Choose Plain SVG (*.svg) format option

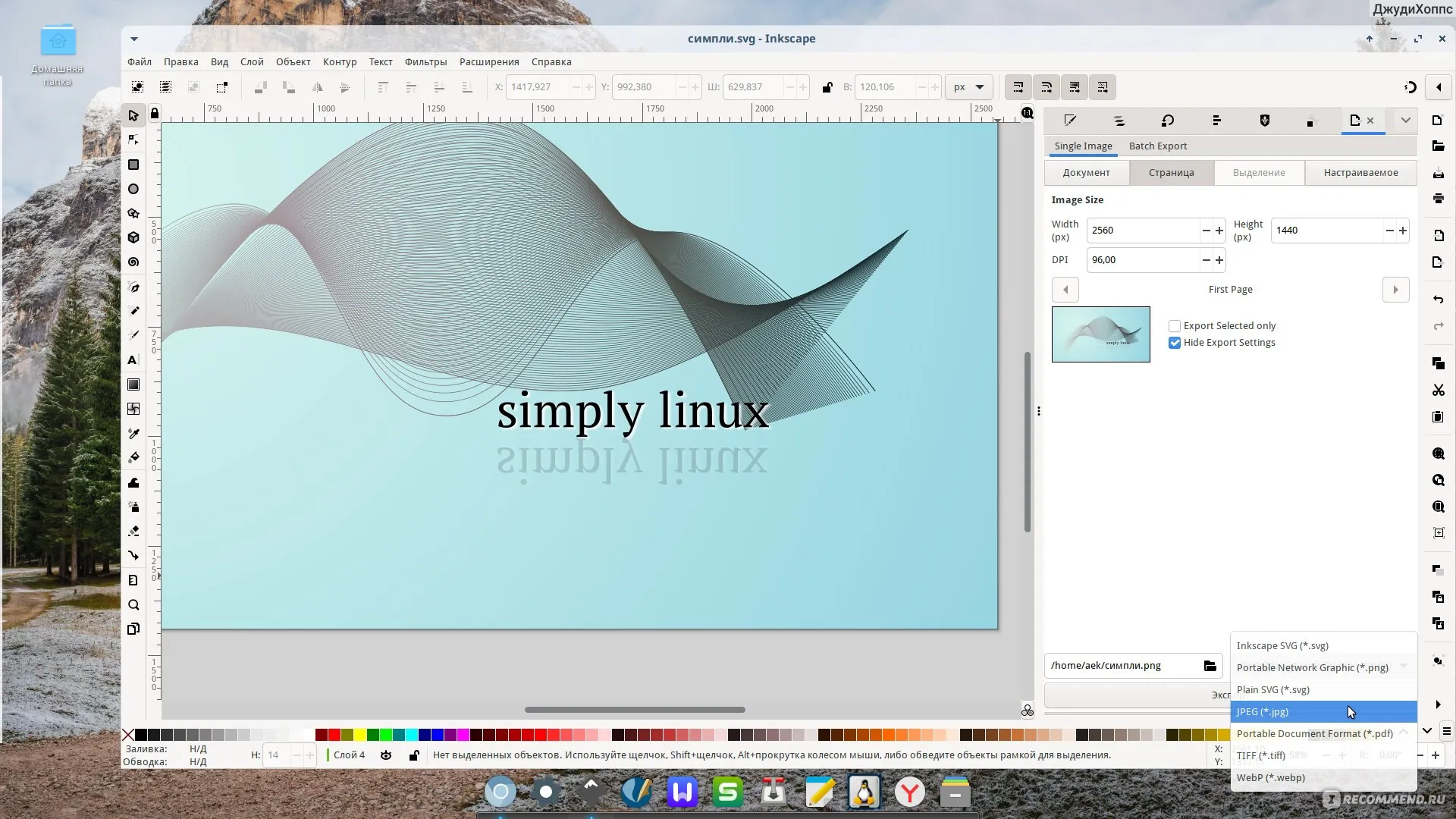tap(1323, 689)
